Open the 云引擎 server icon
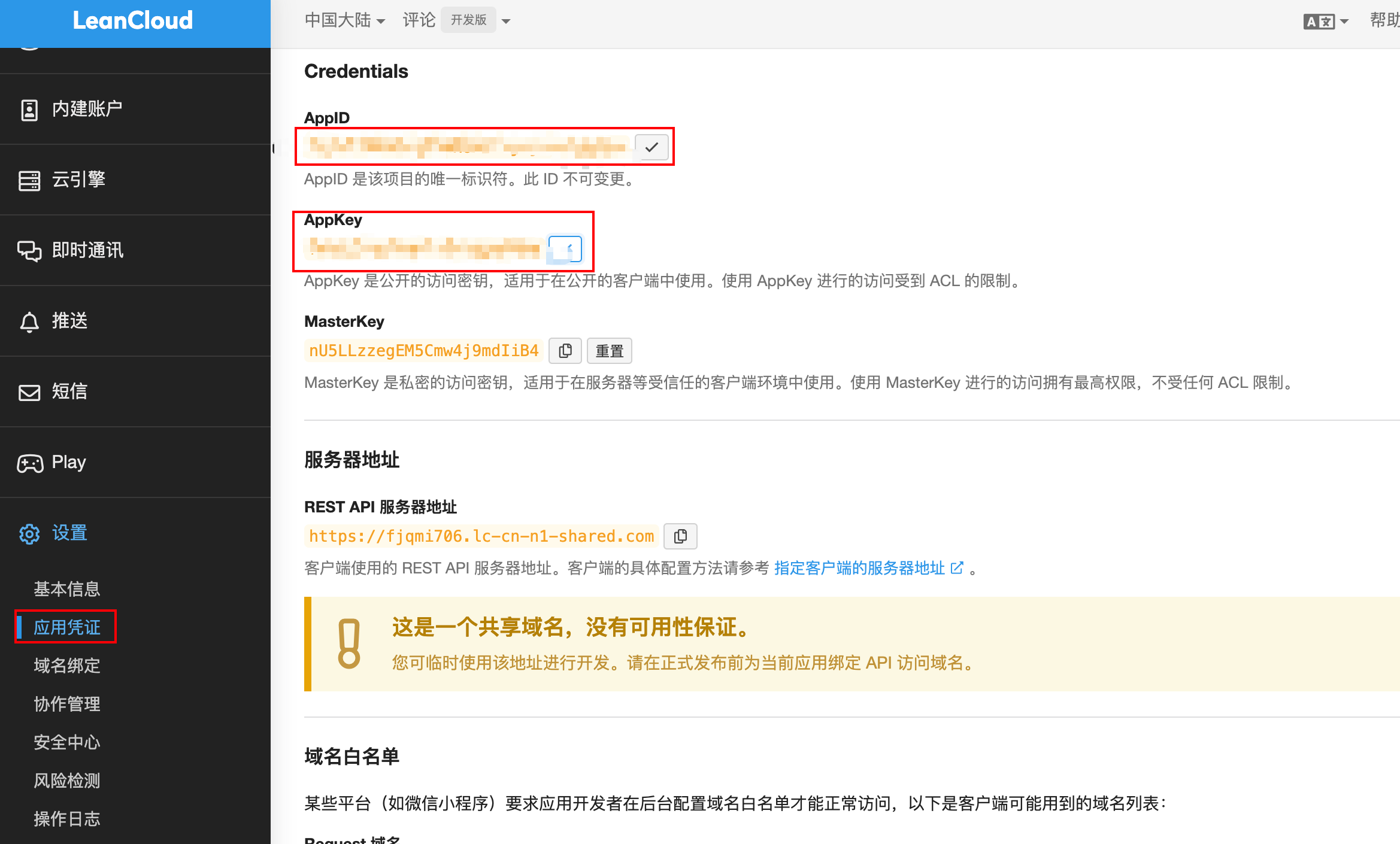This screenshot has height=844, width=1400. point(29,180)
